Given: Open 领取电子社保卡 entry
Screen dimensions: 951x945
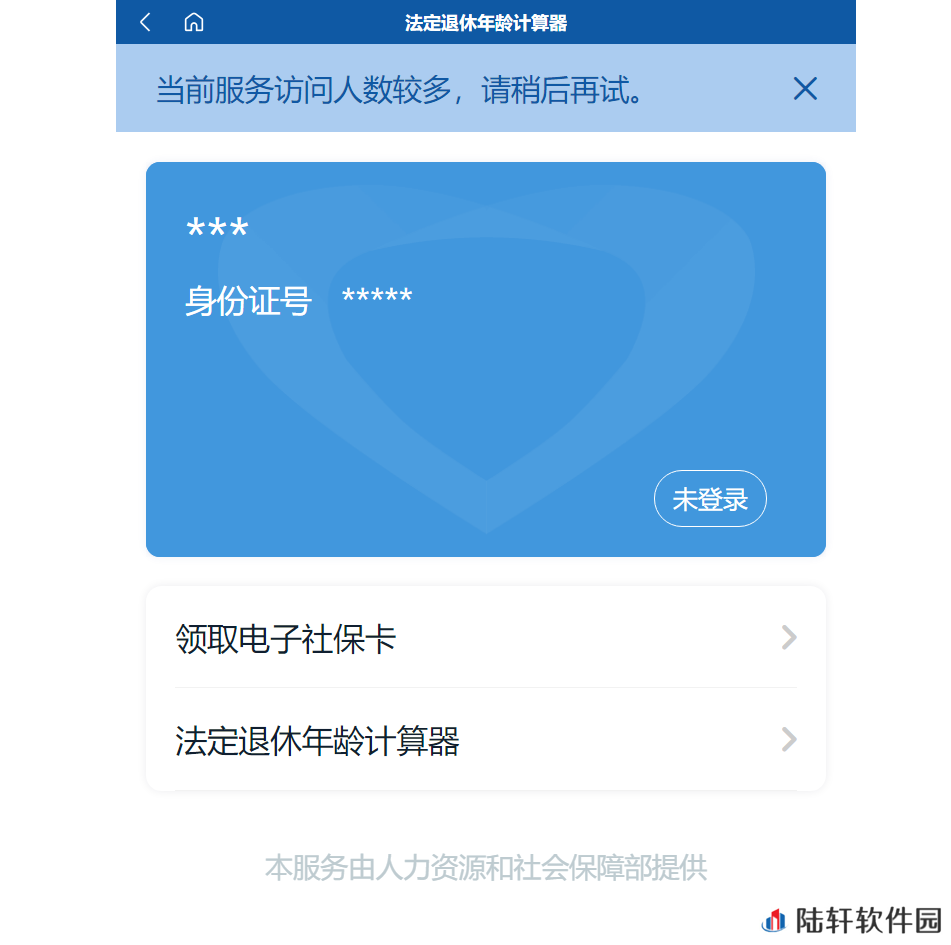Looking at the screenshot, I should (485, 637).
